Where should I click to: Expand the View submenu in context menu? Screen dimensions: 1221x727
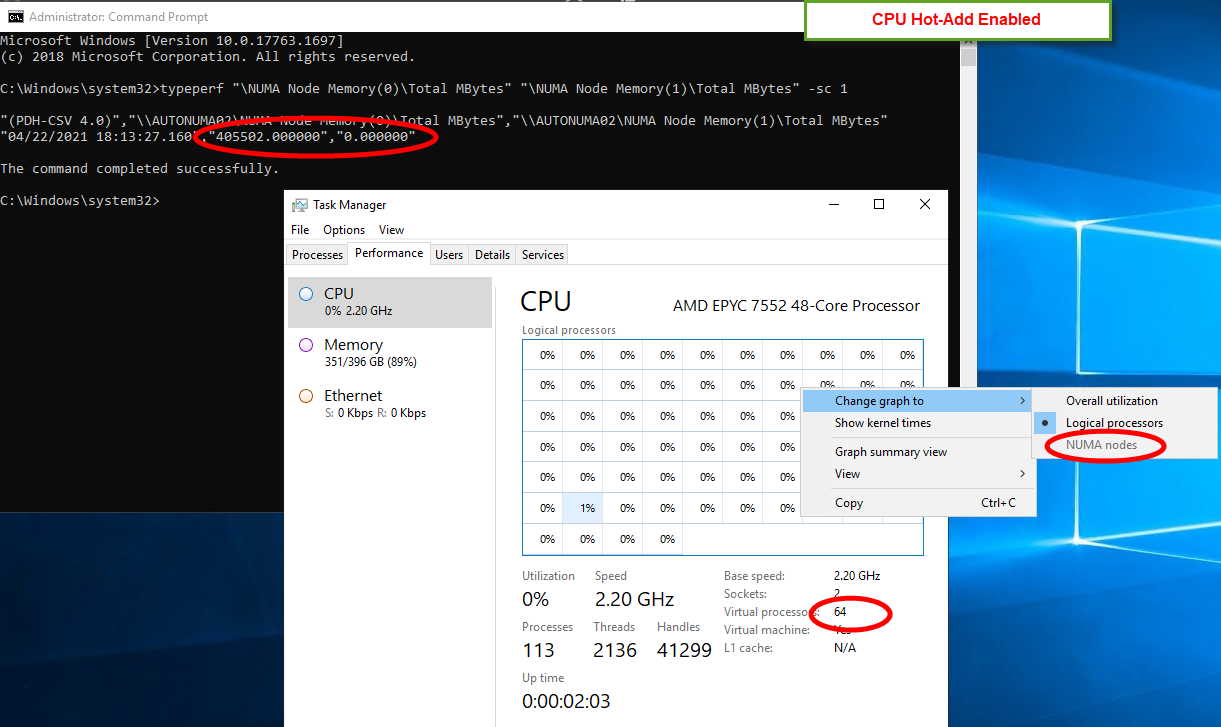click(918, 474)
